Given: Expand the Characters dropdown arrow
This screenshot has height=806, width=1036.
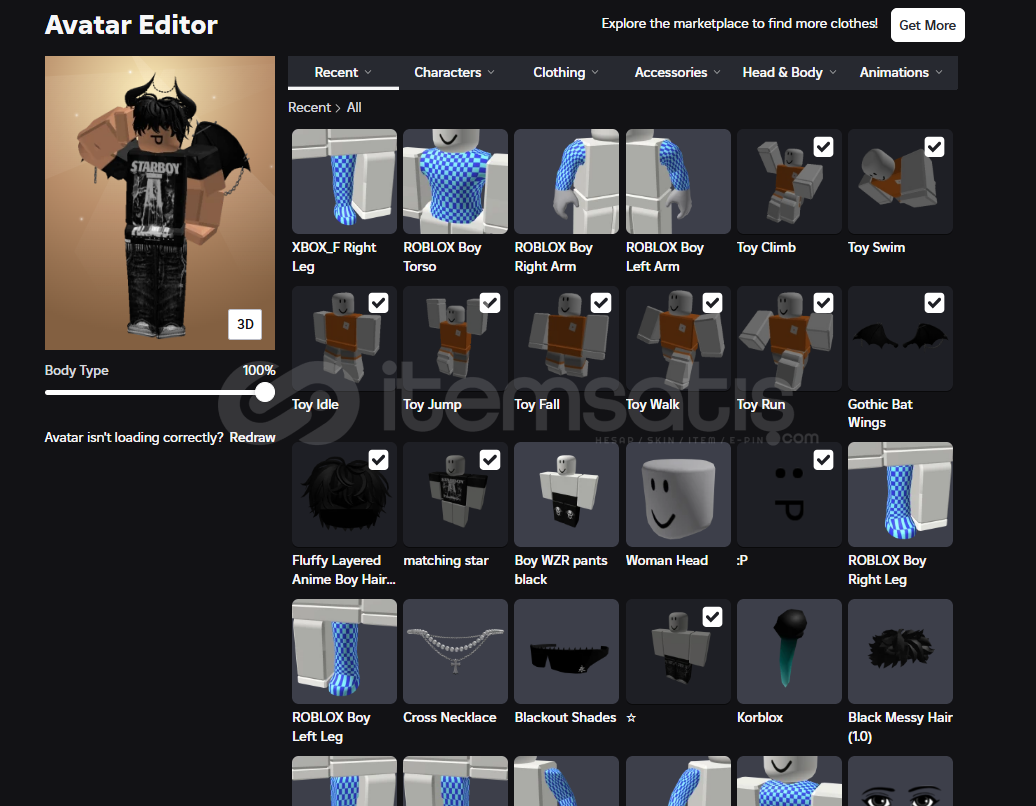Looking at the screenshot, I should point(491,72).
